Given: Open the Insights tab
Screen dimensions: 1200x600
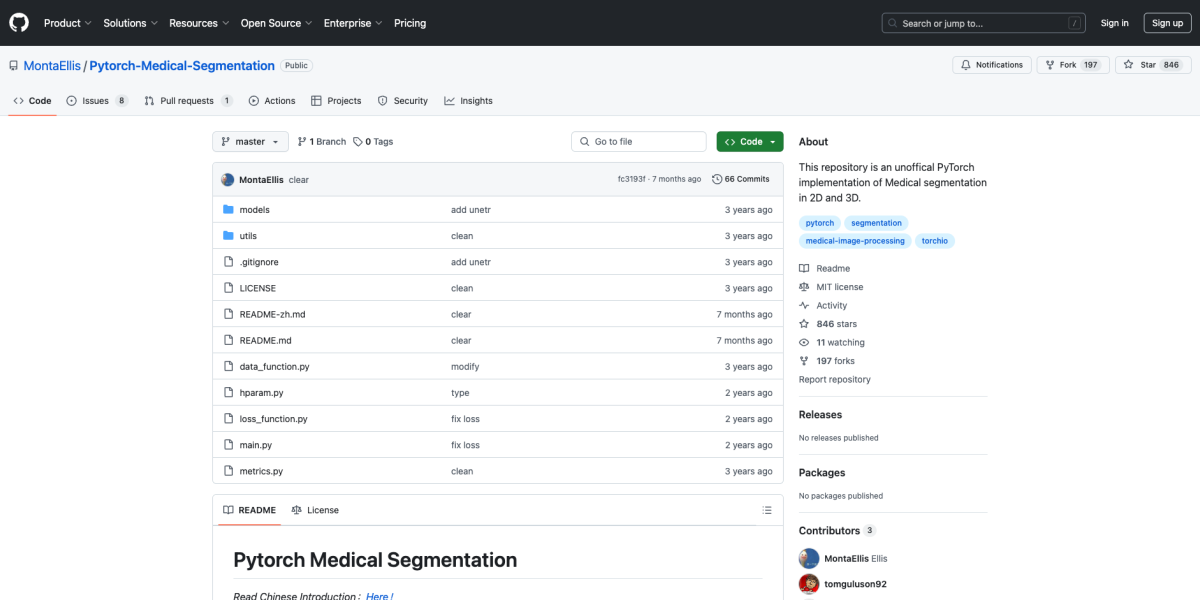Looking at the screenshot, I should point(468,100).
